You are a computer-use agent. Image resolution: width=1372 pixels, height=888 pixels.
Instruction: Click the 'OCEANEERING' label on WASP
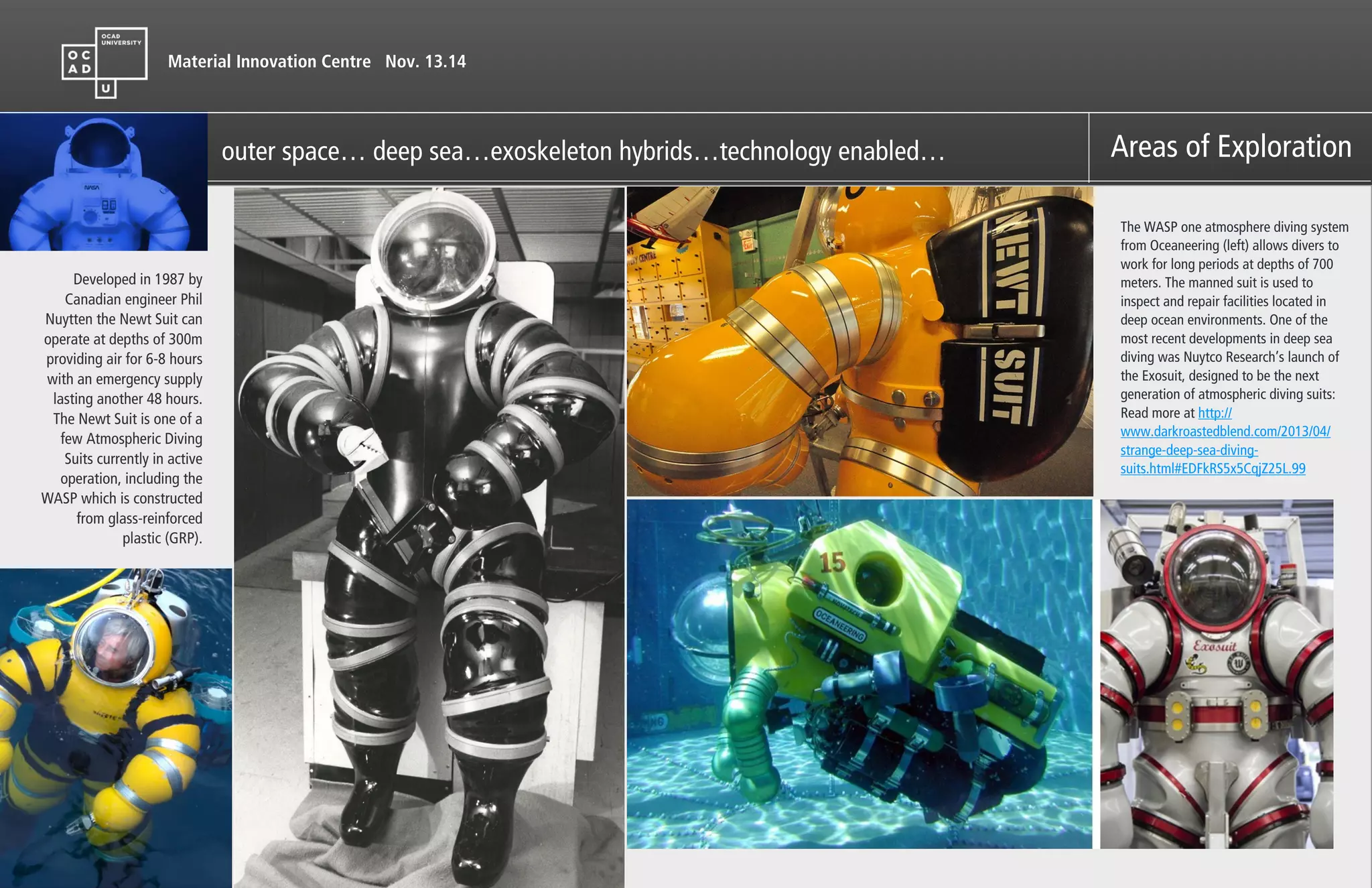(839, 625)
